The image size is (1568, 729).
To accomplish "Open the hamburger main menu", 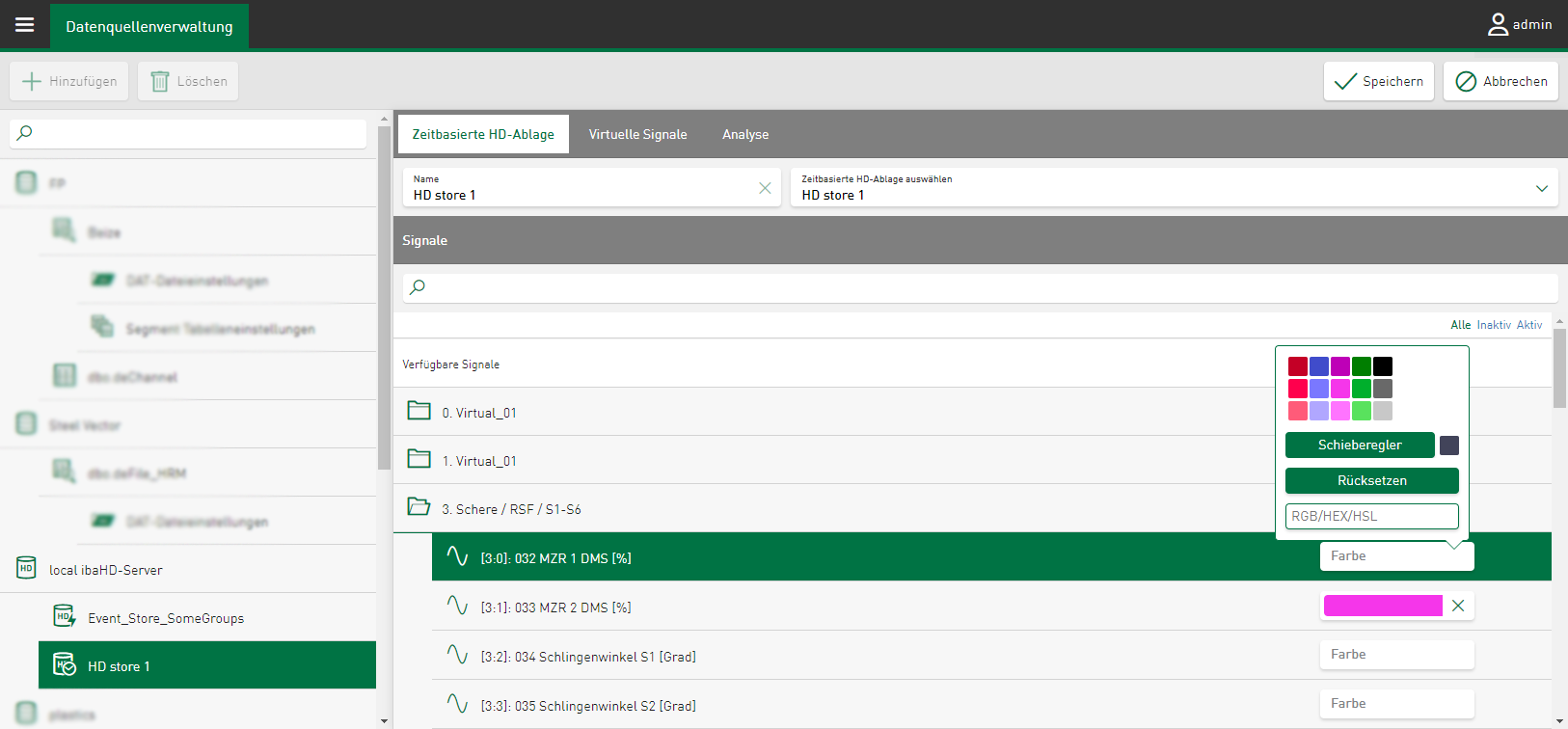I will click(25, 25).
